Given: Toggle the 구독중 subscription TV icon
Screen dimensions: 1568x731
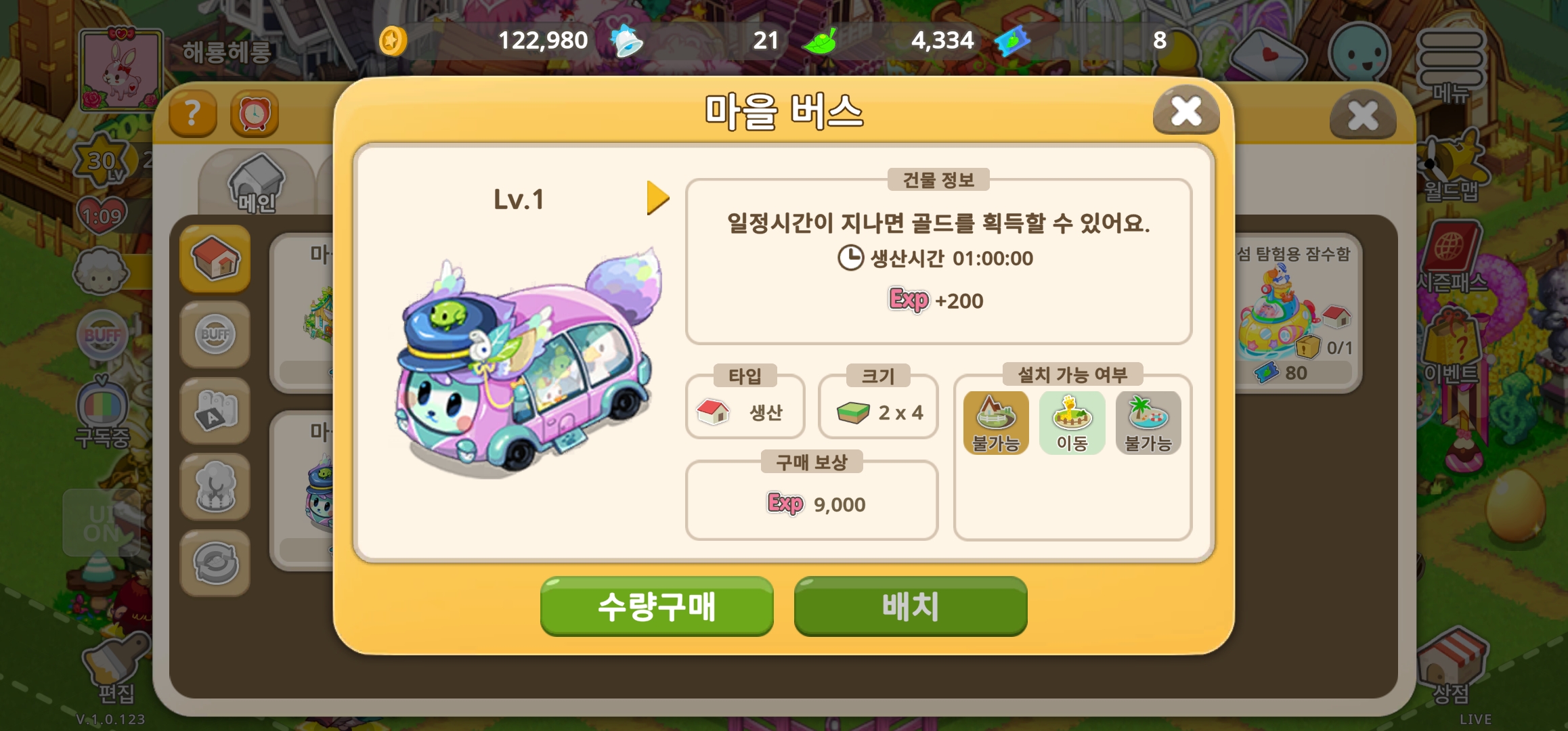Looking at the screenshot, I should coord(102,414).
